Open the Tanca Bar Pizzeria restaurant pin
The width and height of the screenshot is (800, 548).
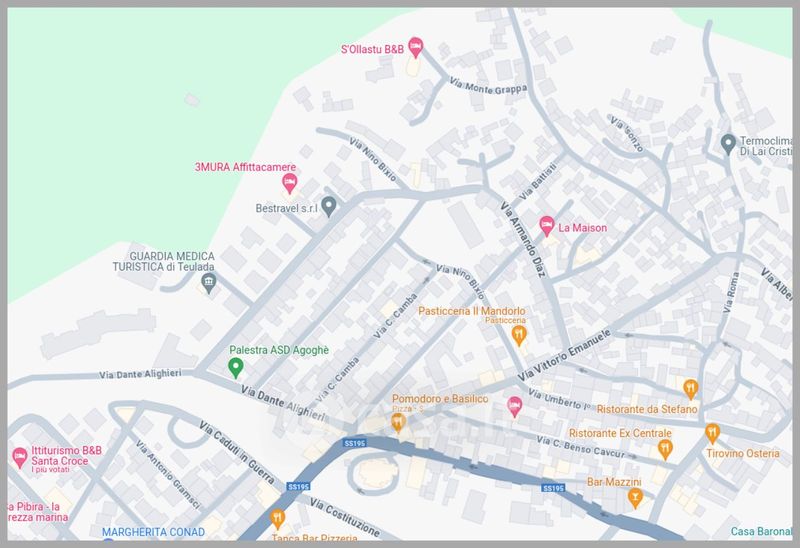point(277,519)
